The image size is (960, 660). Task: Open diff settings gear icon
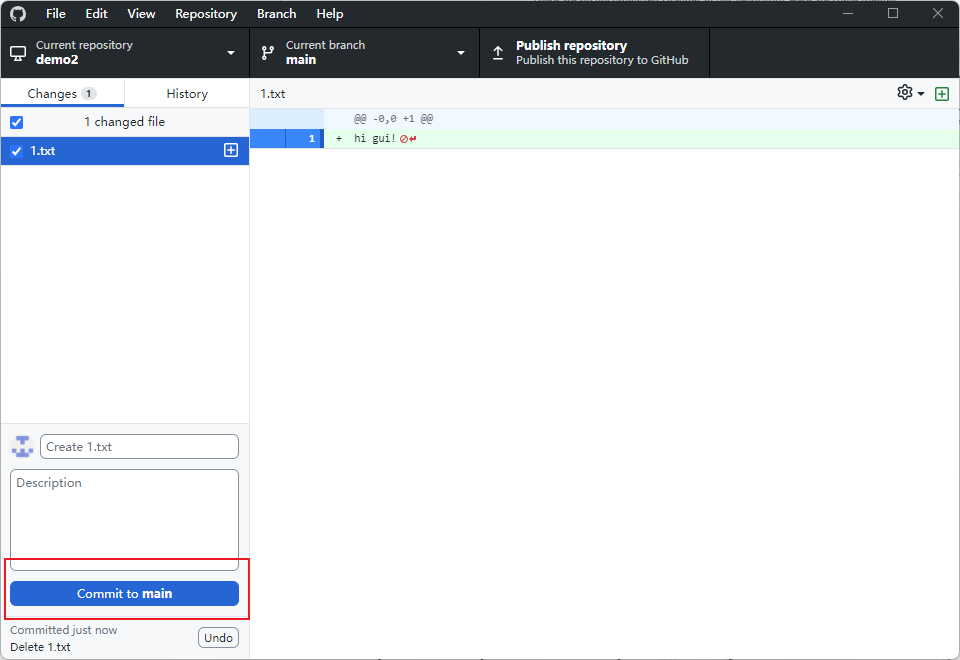[x=904, y=92]
